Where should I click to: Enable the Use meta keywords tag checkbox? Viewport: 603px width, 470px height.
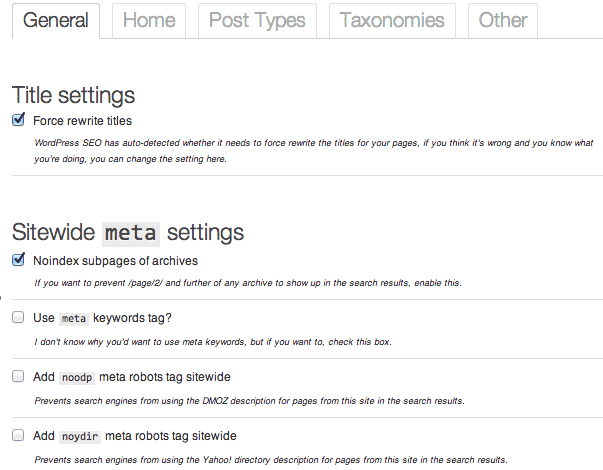click(x=18, y=317)
